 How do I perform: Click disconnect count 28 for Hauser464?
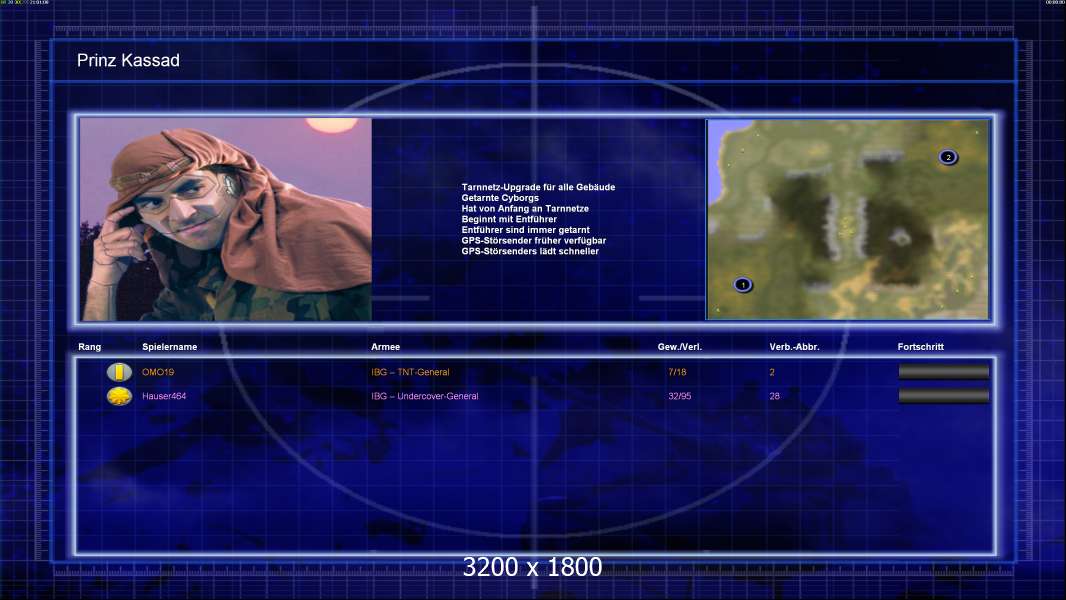pos(774,396)
